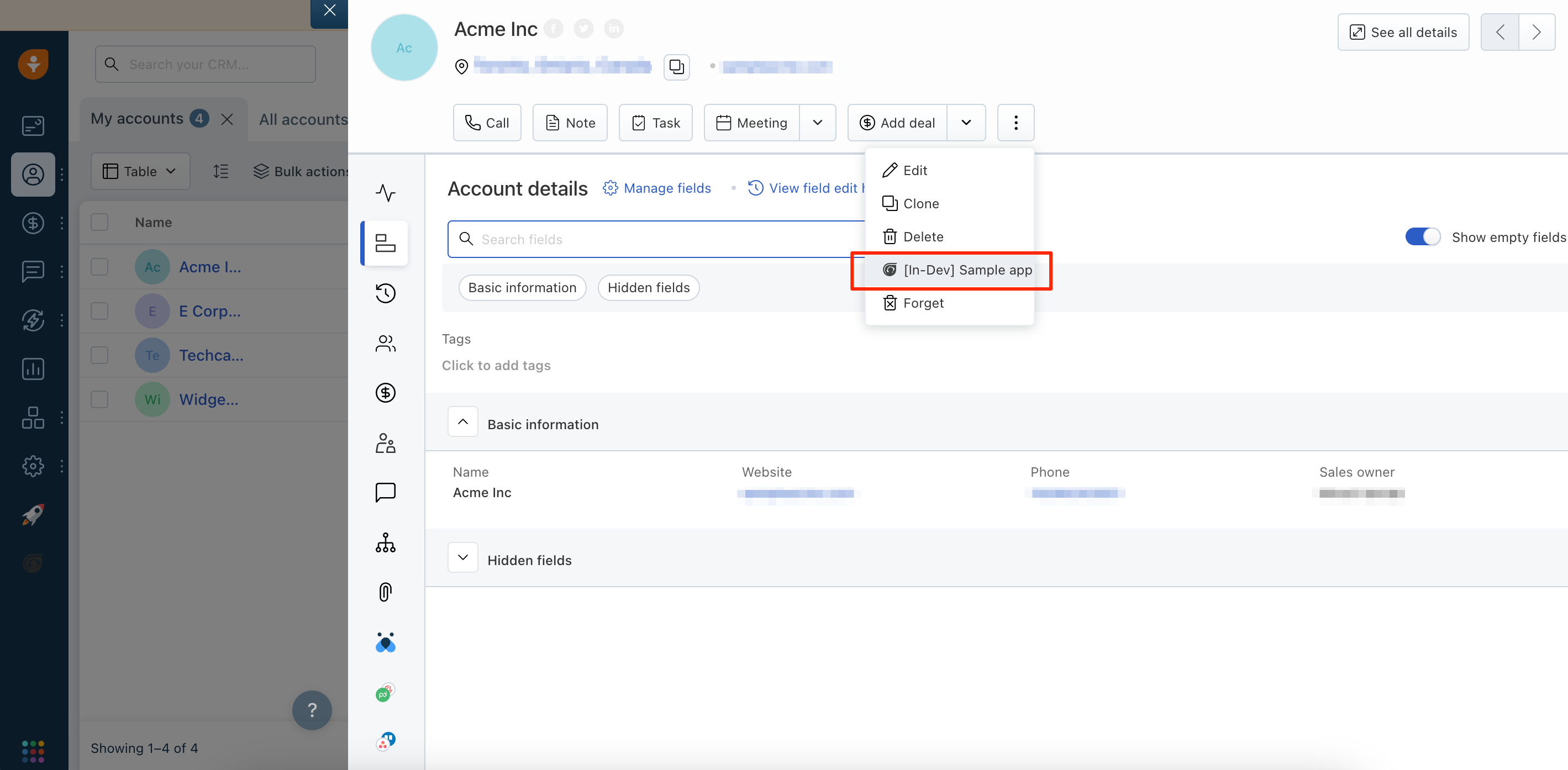Select the attachments paperclip icon
The height and width of the screenshot is (770, 1568).
[386, 592]
